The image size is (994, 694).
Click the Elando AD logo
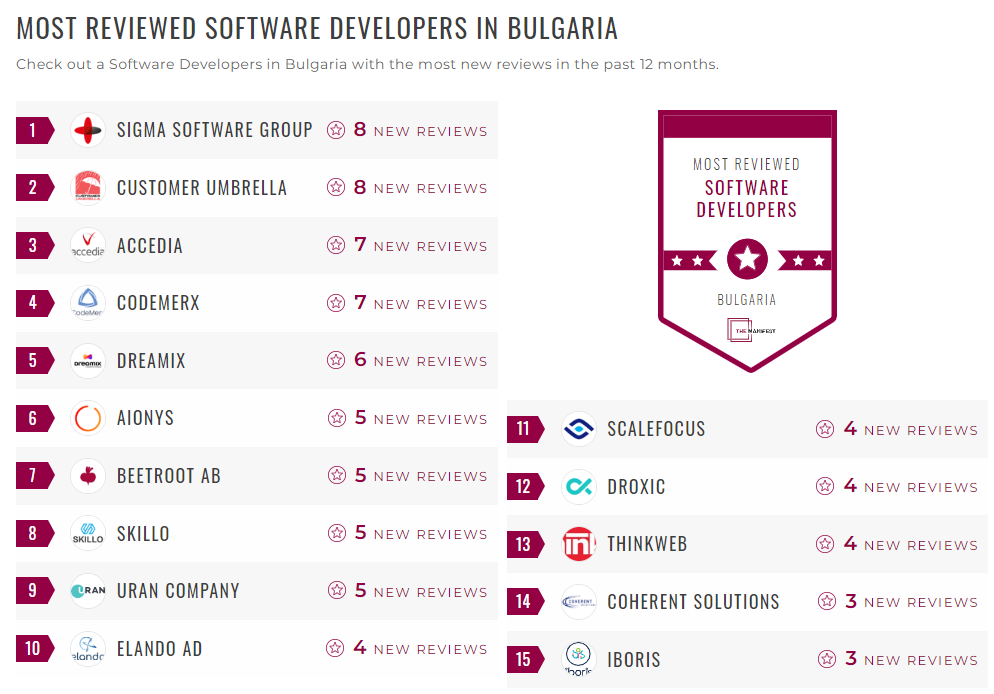pyautogui.click(x=87, y=648)
